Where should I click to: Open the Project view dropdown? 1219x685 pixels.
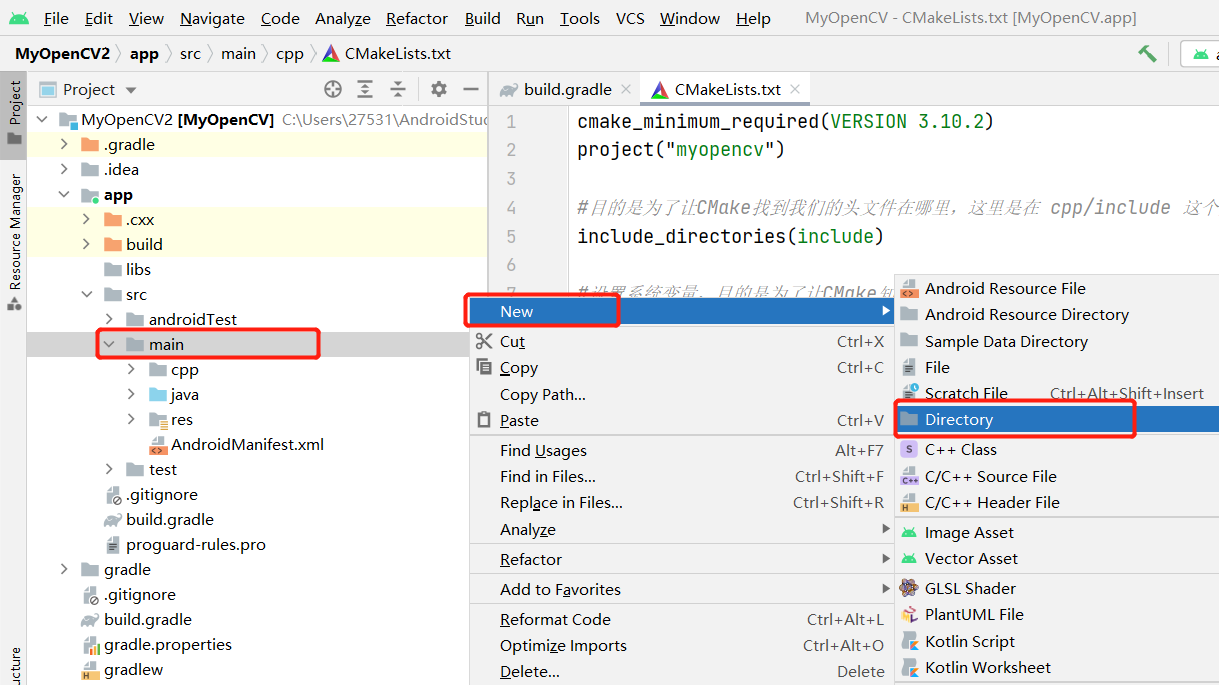pyautogui.click(x=88, y=89)
